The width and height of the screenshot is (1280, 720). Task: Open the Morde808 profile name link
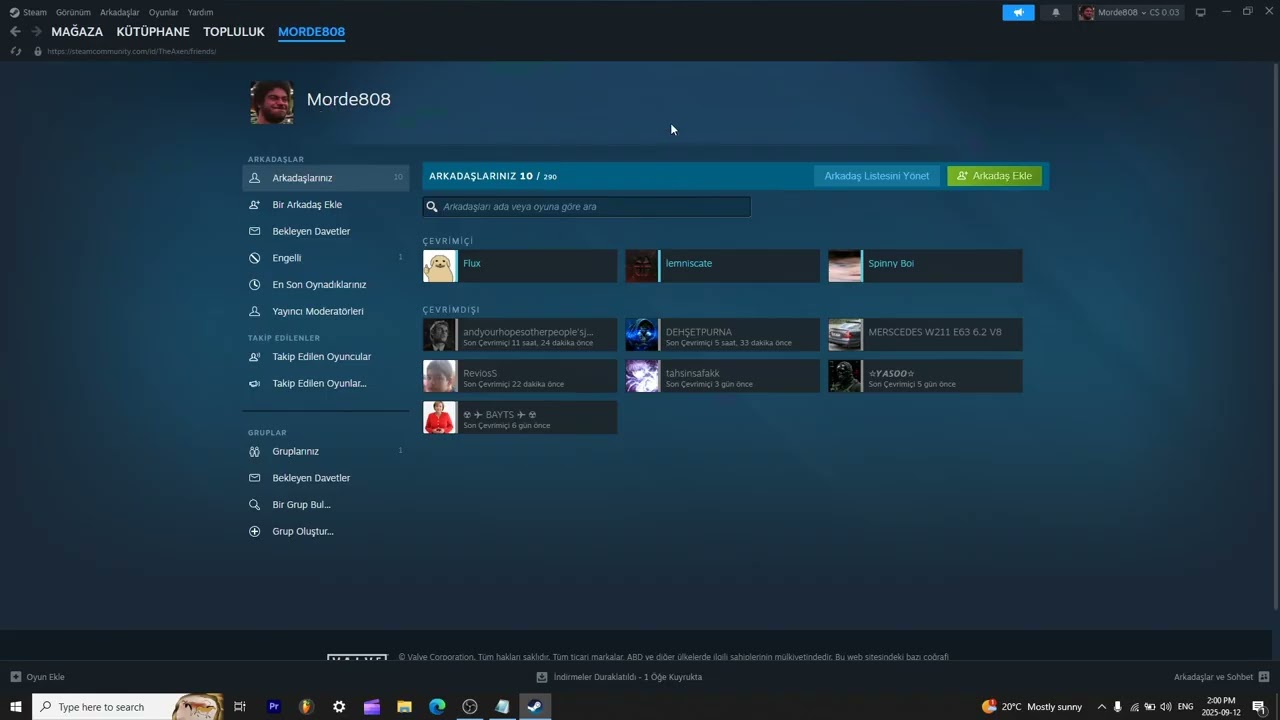348,99
